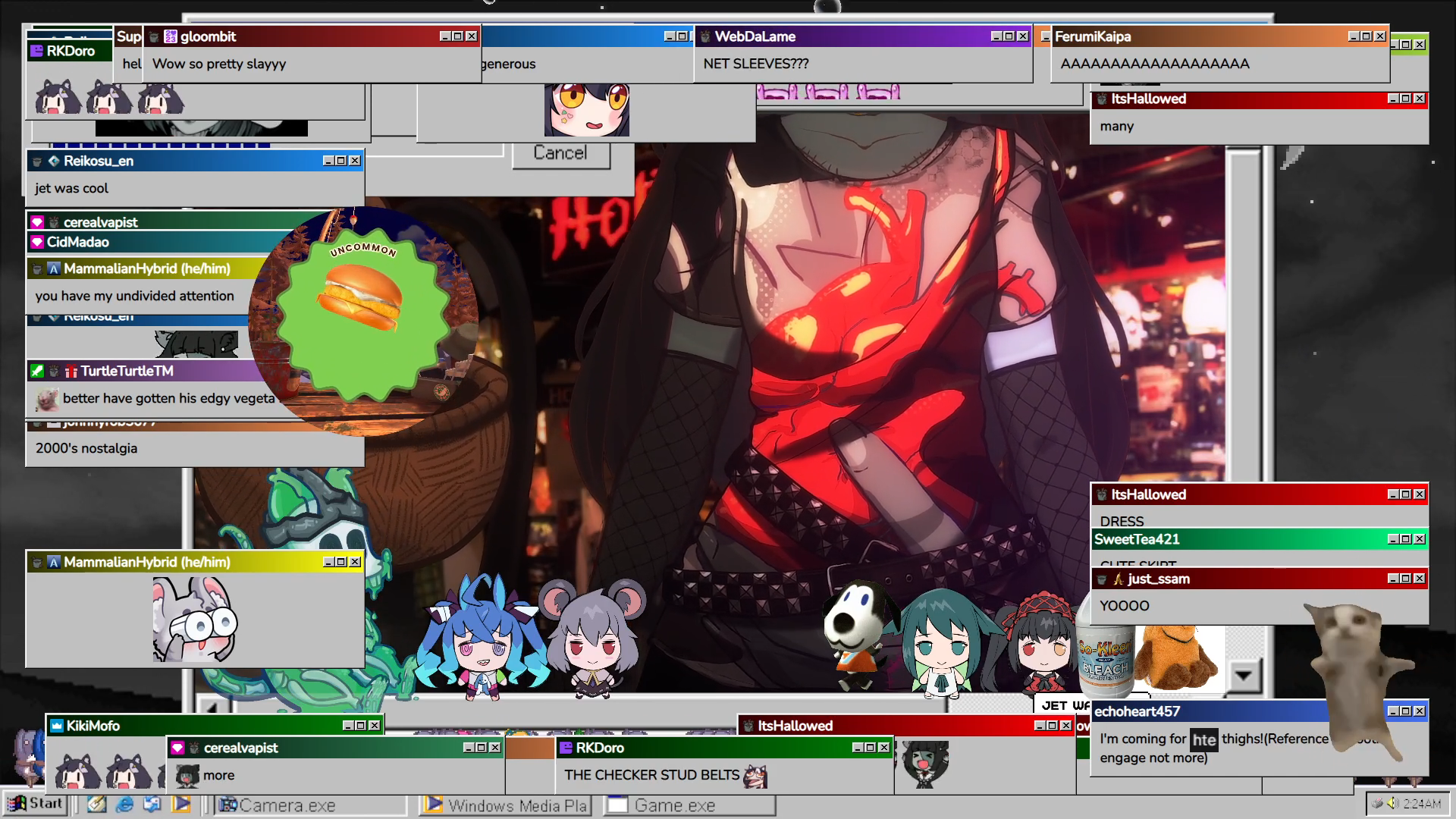This screenshot has width=1456, height=819.
Task: Click the diamond badge beside Reikosu_en
Action: (54, 161)
